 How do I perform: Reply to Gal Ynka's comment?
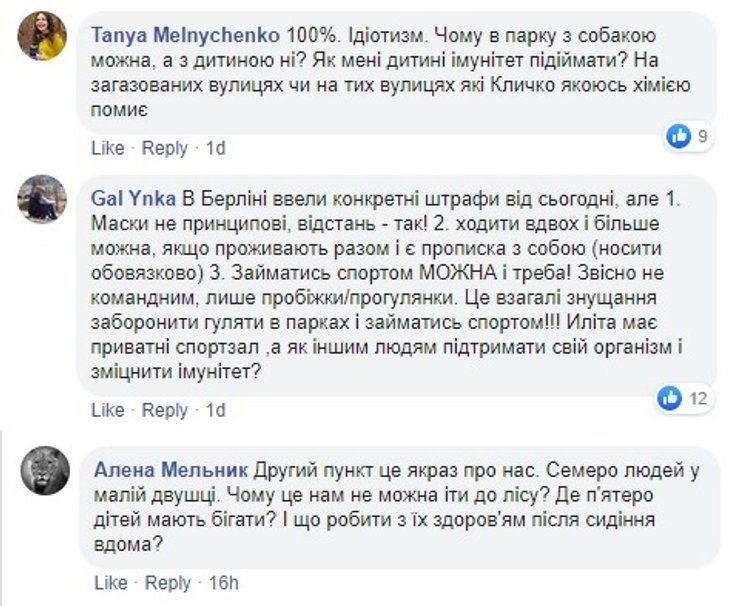pos(164,411)
